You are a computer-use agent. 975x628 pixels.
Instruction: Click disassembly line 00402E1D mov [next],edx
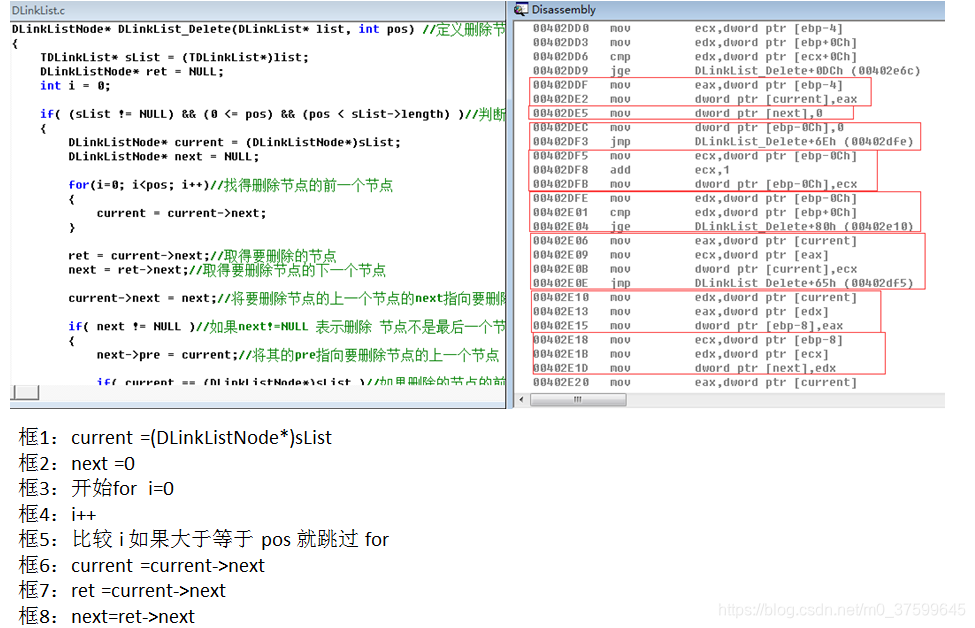tap(685, 368)
